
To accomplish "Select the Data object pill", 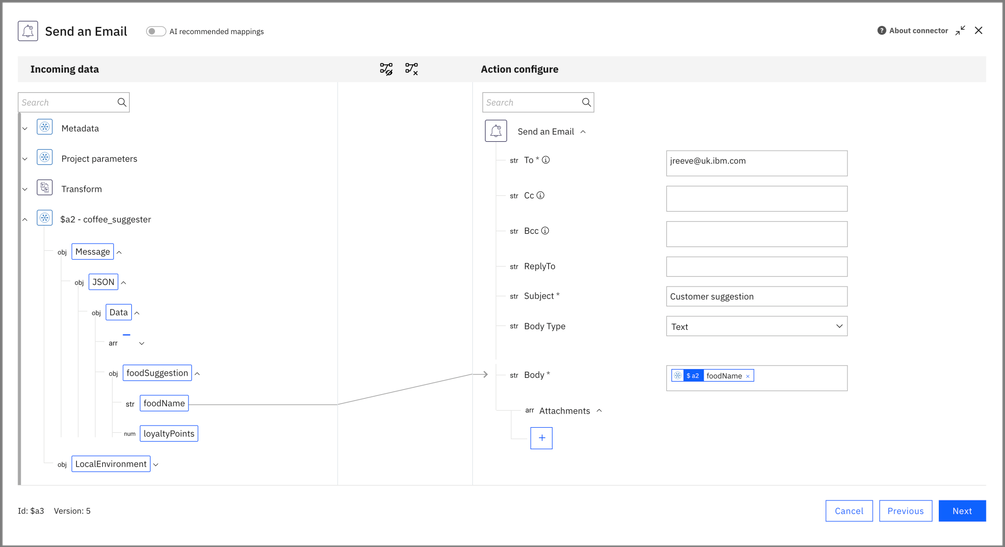I will (119, 312).
